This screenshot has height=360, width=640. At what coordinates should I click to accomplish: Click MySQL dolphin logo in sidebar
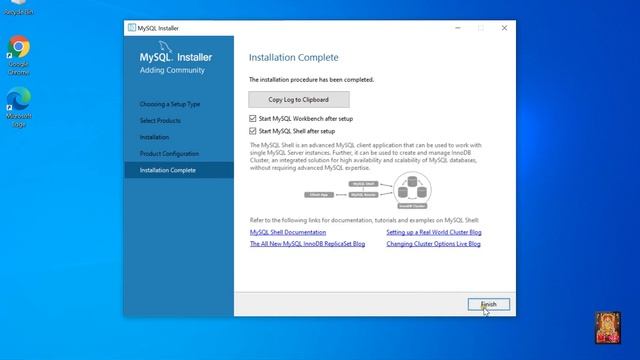[x=165, y=46]
